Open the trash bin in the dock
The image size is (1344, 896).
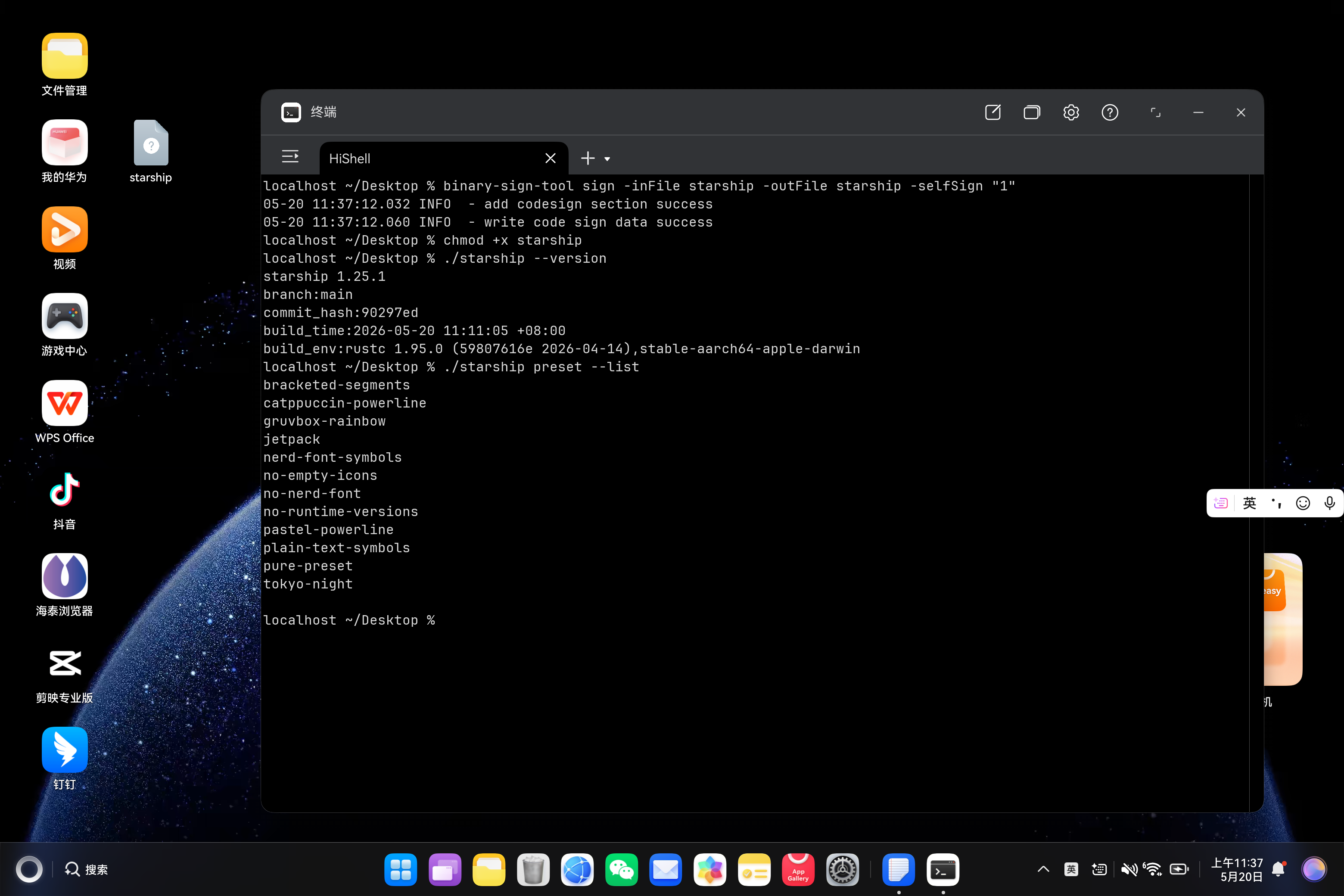[x=533, y=870]
